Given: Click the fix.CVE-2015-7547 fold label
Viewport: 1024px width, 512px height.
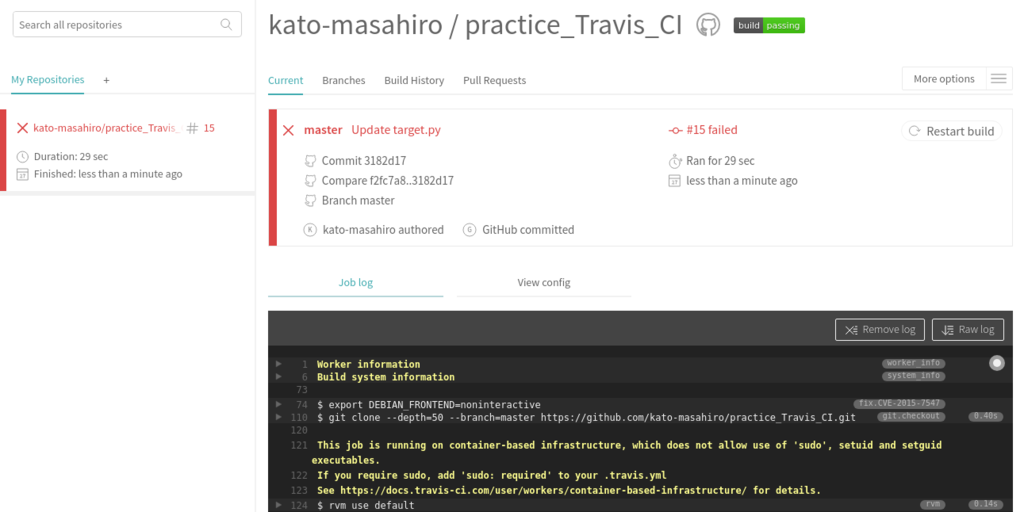Looking at the screenshot, I should 899,404.
